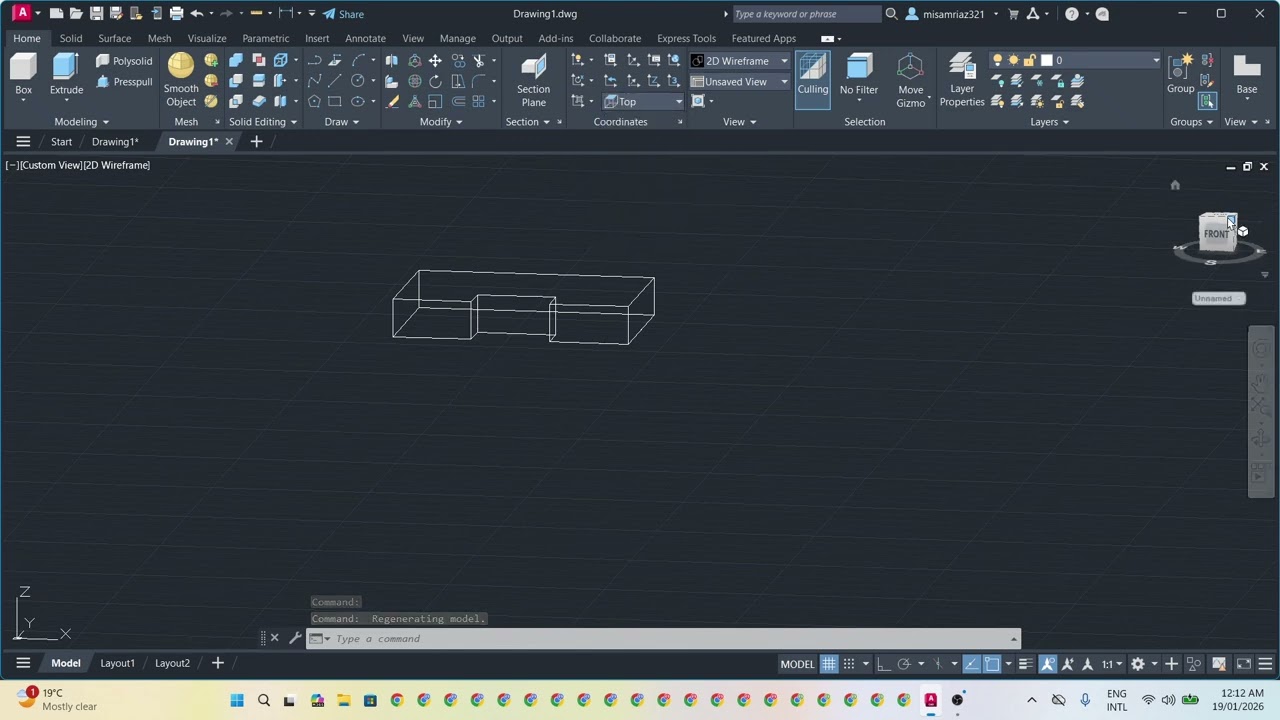Click the Home icon above the ViewCube
The width and height of the screenshot is (1280, 720).
pos(1175,185)
